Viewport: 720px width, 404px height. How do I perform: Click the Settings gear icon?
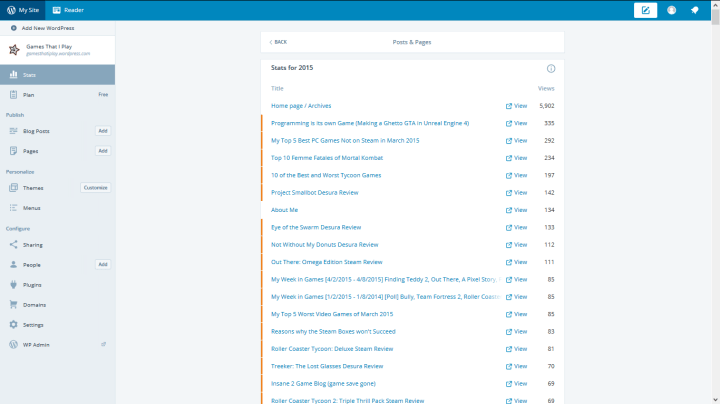pyautogui.click(x=13, y=325)
